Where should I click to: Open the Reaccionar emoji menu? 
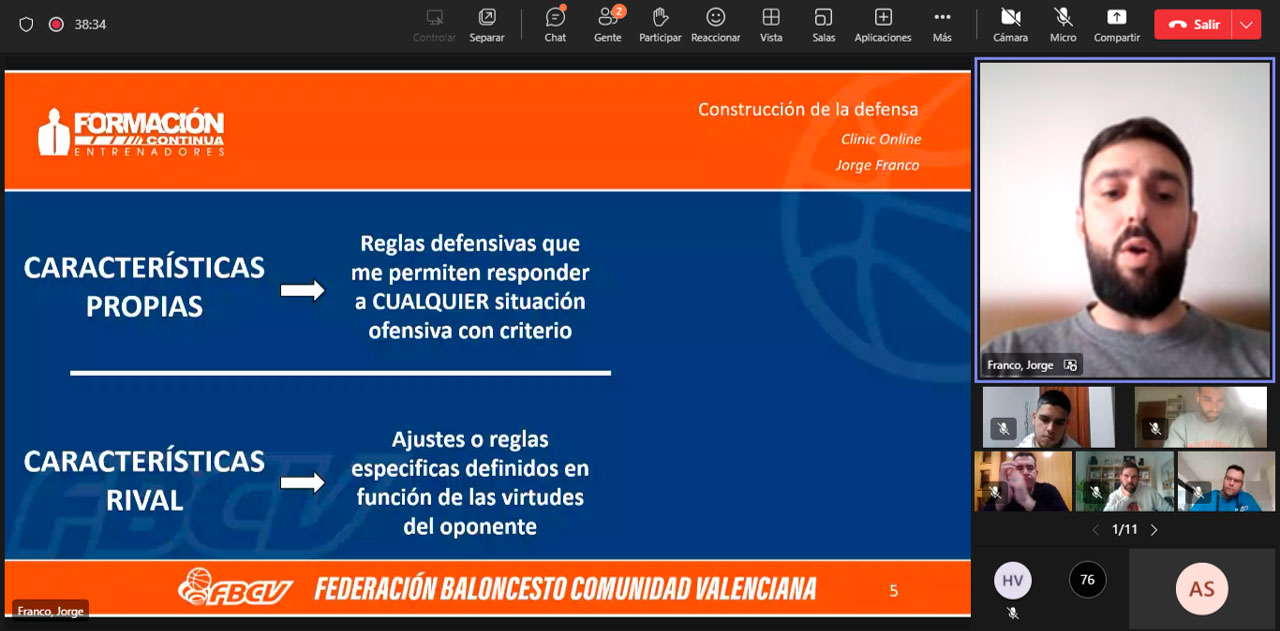(715, 25)
